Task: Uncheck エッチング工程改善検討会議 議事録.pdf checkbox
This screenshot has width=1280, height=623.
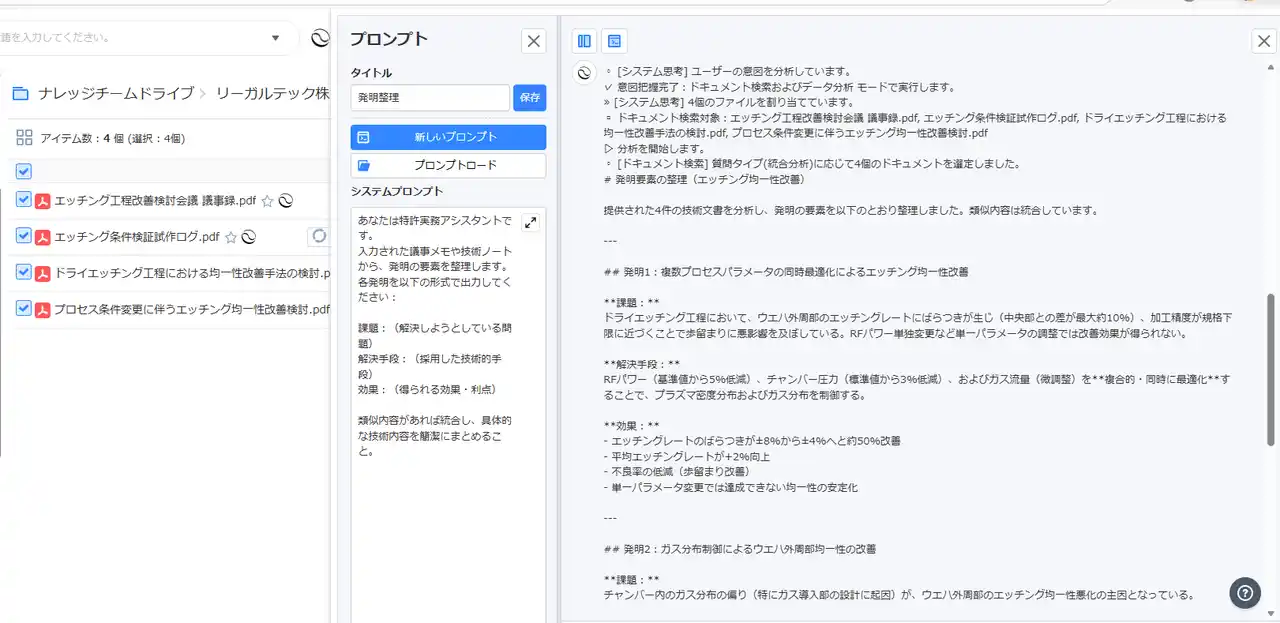Action: pyautogui.click(x=24, y=200)
